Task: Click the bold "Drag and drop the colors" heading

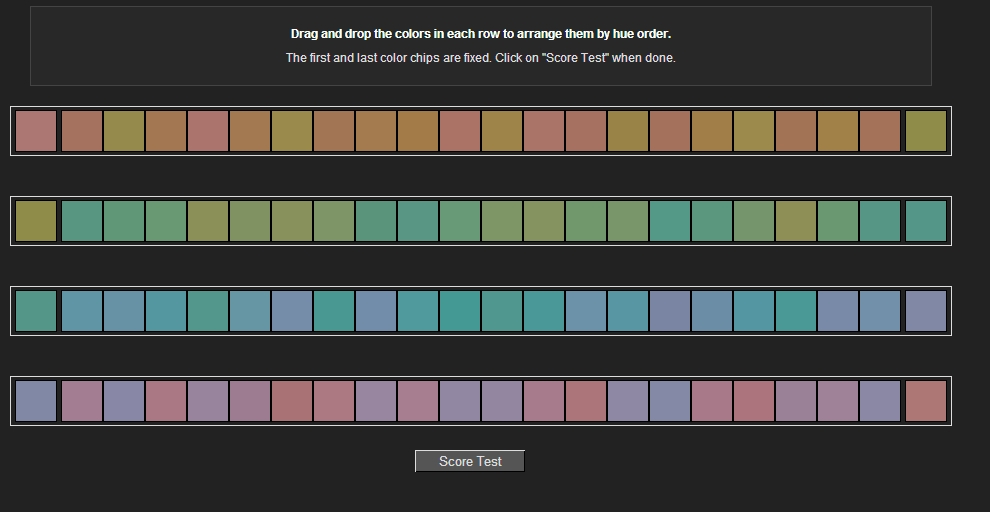Action: coord(481,34)
